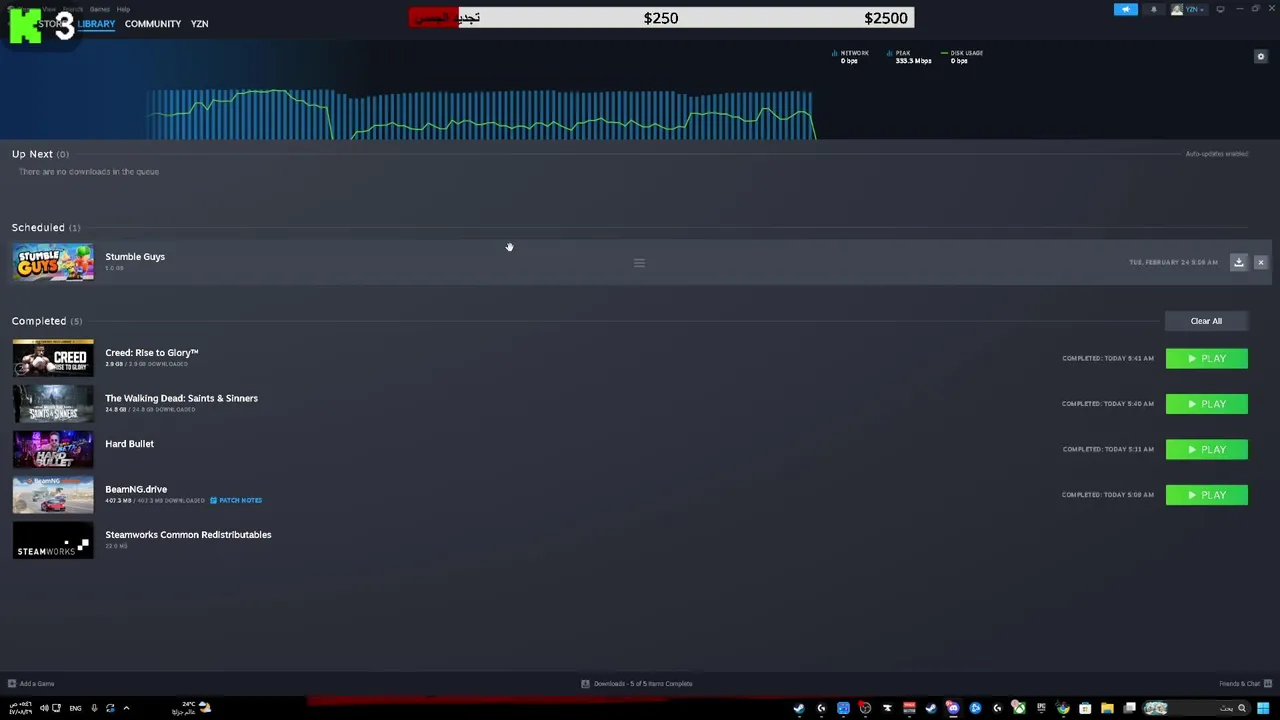
Task: Open the Games menu
Action: point(100,9)
